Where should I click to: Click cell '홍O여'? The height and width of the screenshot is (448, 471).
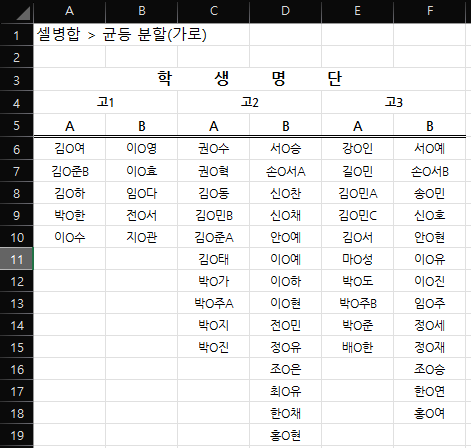430,413
